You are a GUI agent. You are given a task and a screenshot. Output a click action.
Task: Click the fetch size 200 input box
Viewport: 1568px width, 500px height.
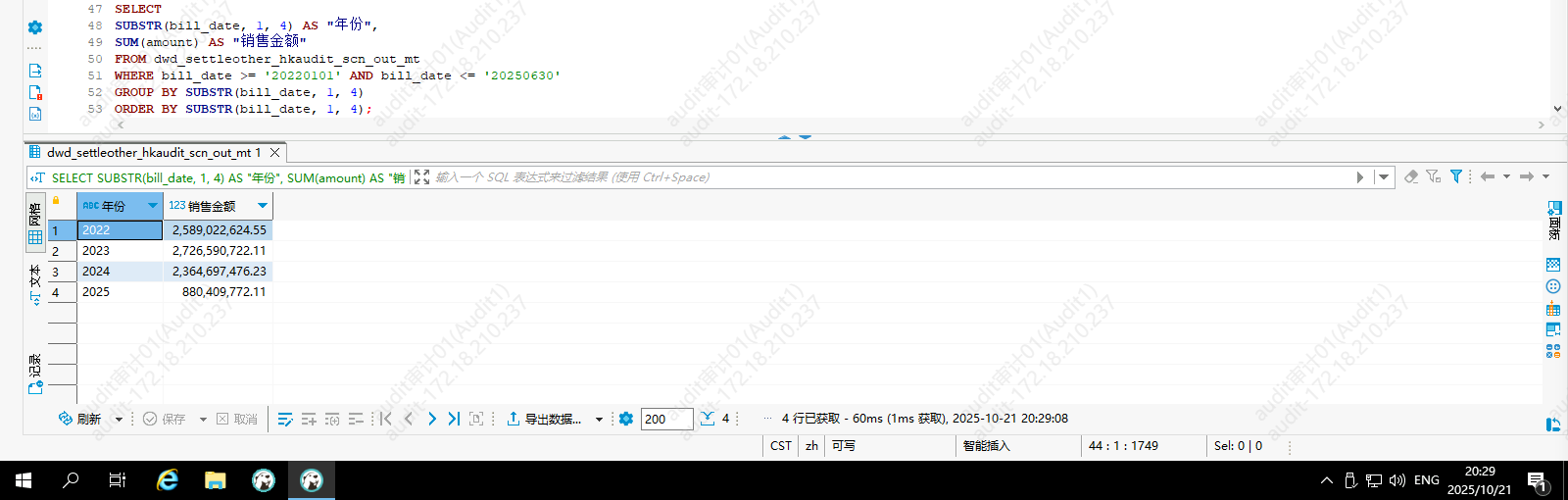click(666, 419)
